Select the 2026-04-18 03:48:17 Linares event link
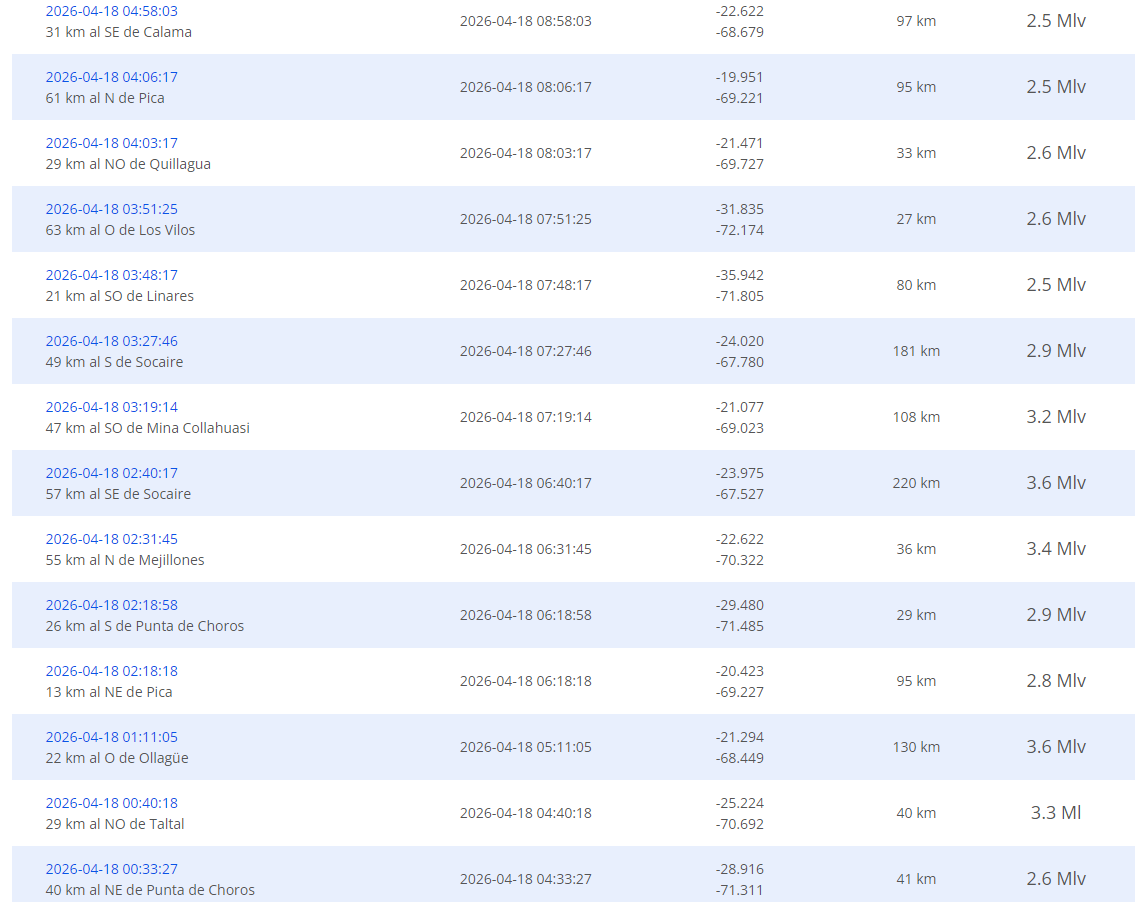Viewport: 1140px width, 902px height. (111, 275)
